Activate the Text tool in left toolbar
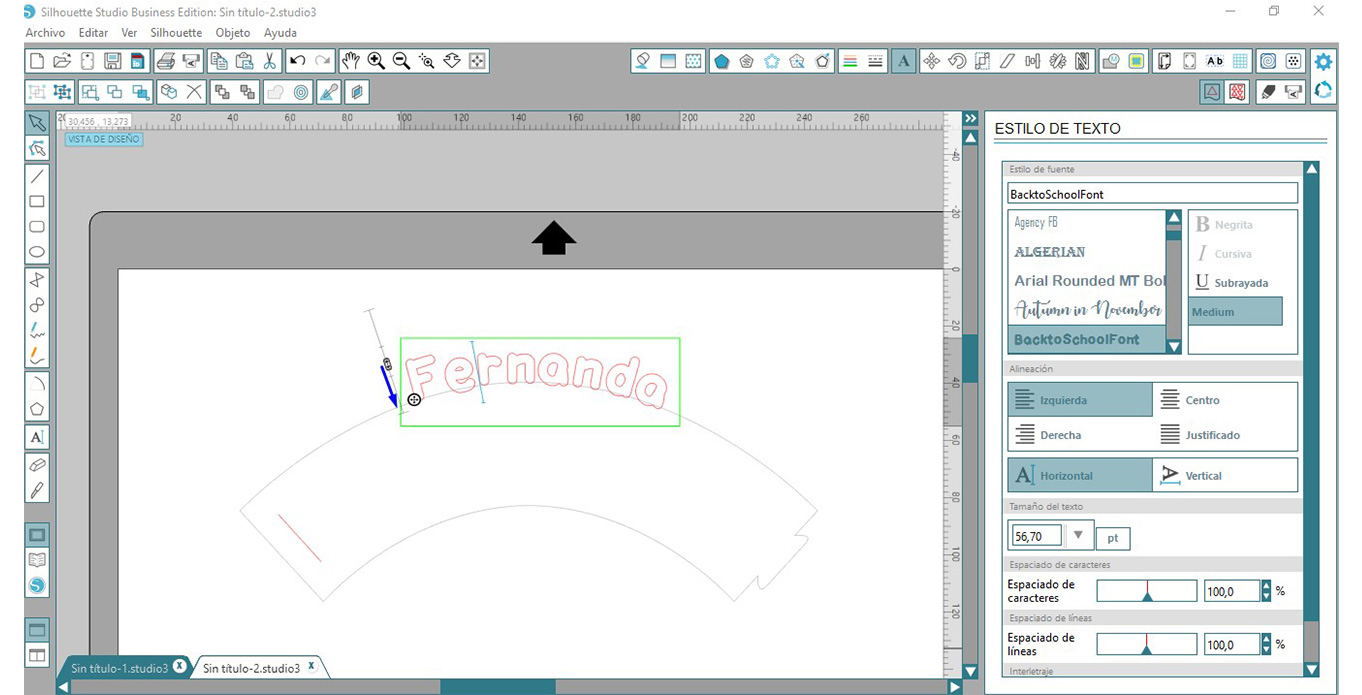This screenshot has width=1362, height=695. point(37,437)
